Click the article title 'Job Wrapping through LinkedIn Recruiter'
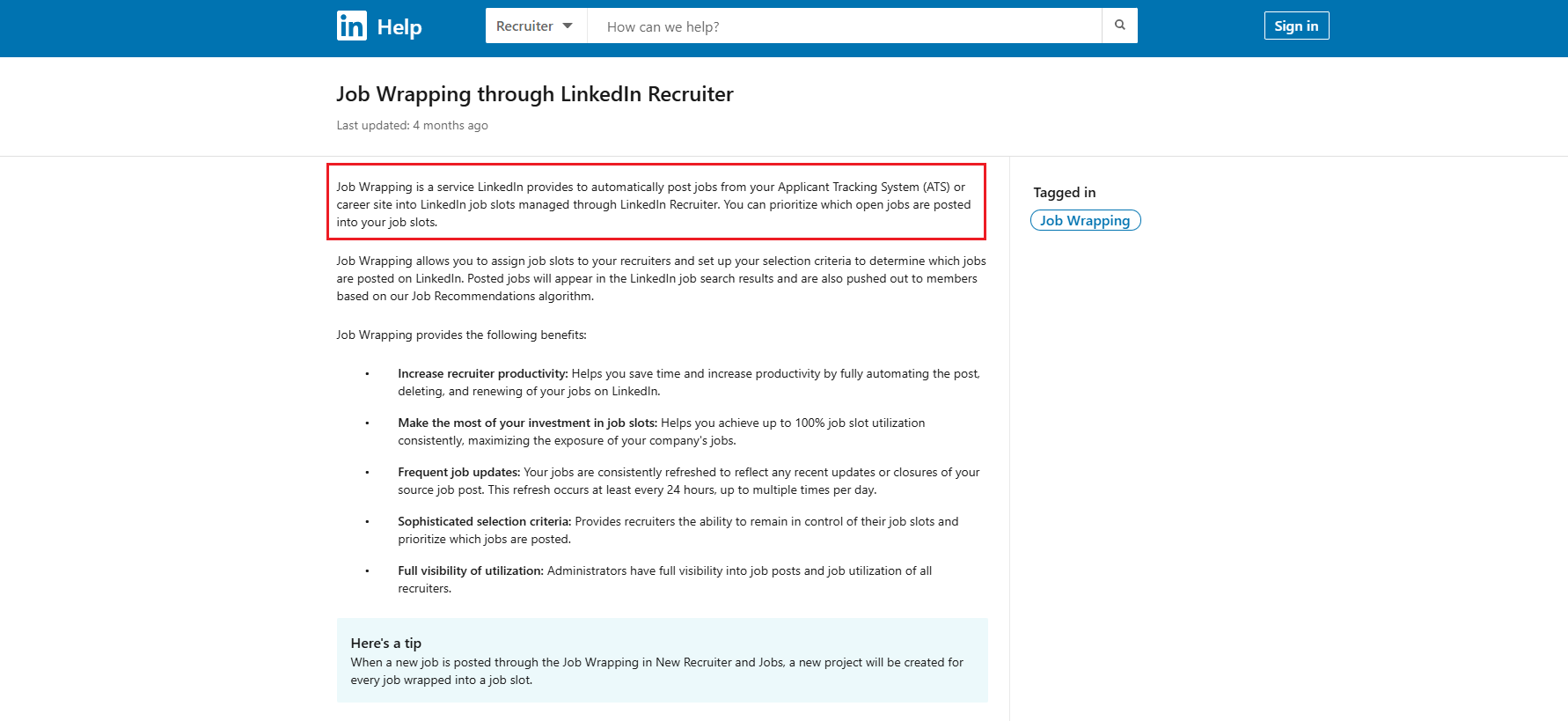The image size is (1568, 721). (x=535, y=94)
